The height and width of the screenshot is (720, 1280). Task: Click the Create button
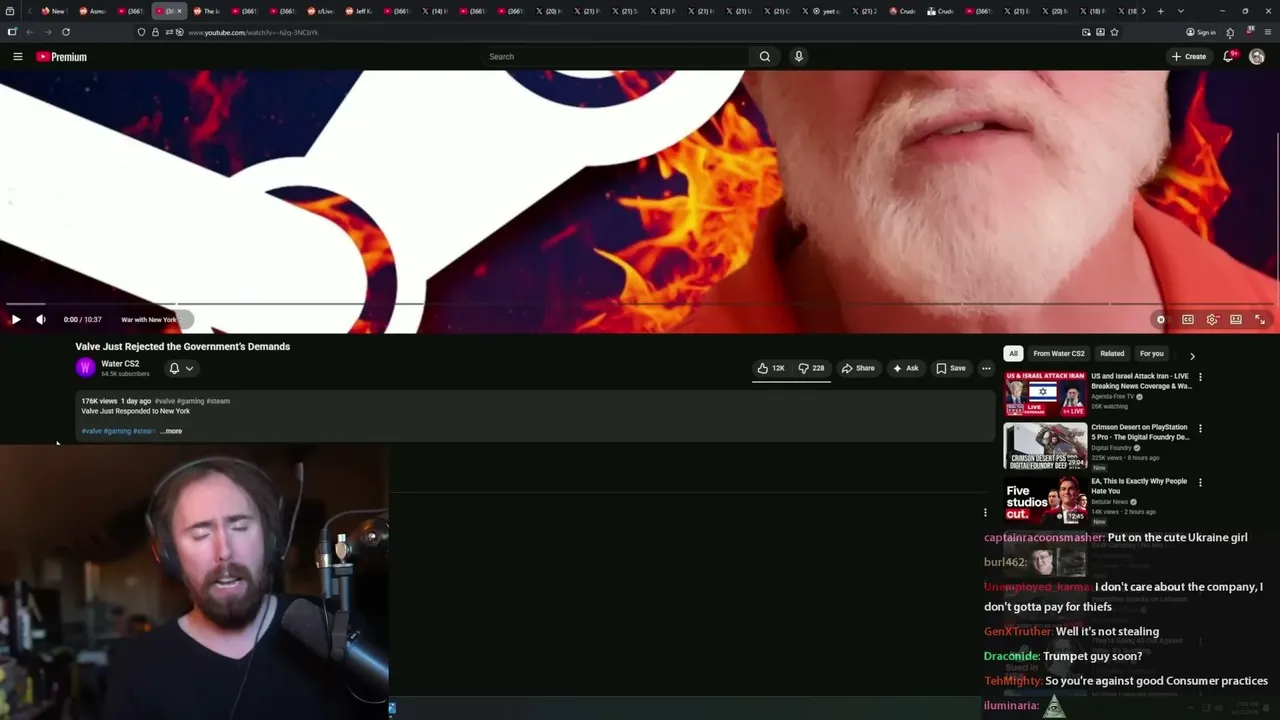1189,57
